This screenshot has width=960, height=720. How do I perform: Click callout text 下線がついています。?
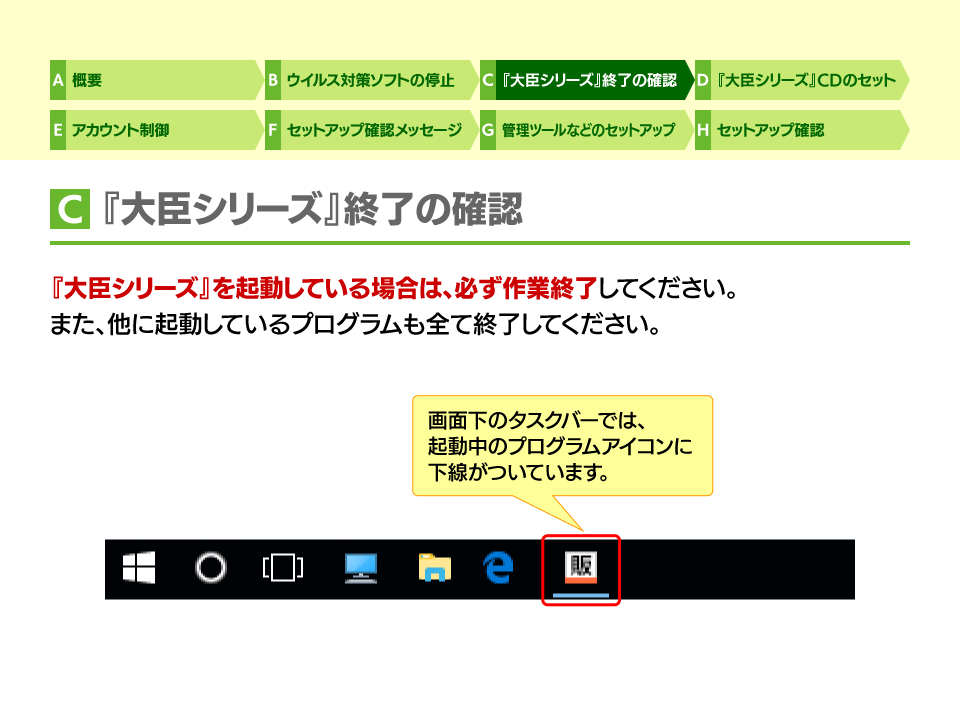coord(519,472)
